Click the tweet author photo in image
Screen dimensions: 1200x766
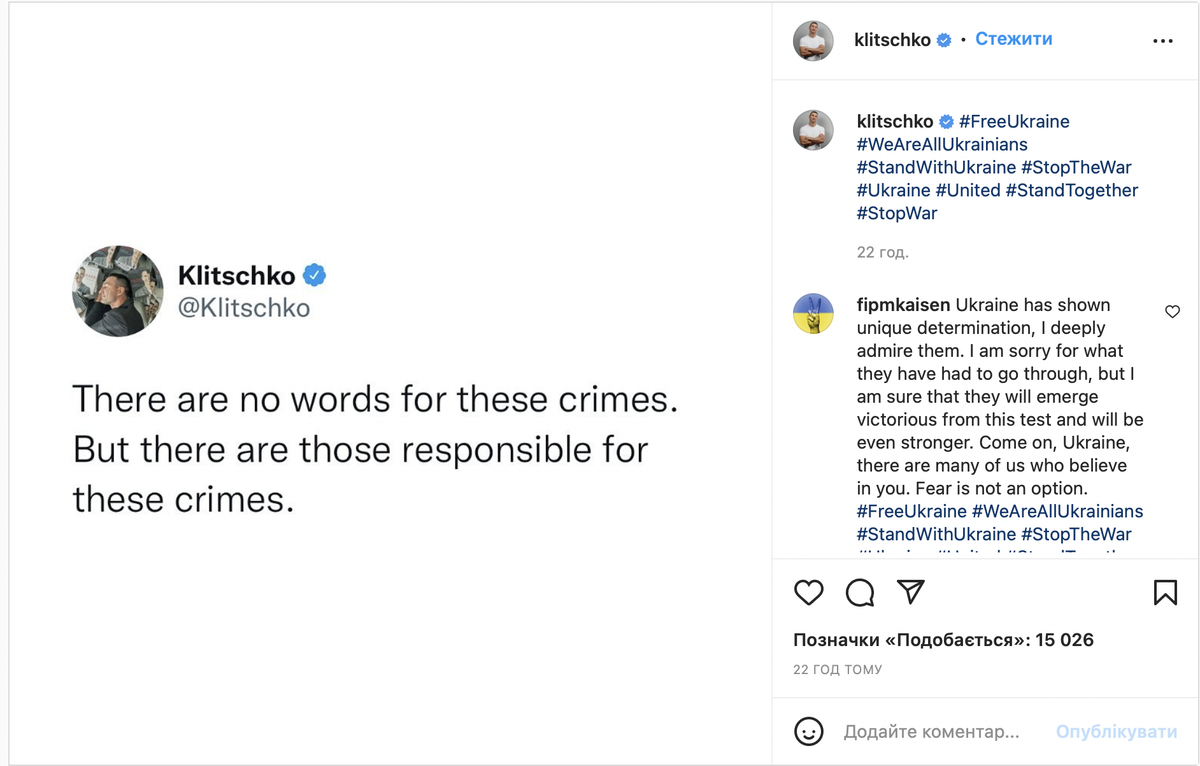(x=118, y=291)
